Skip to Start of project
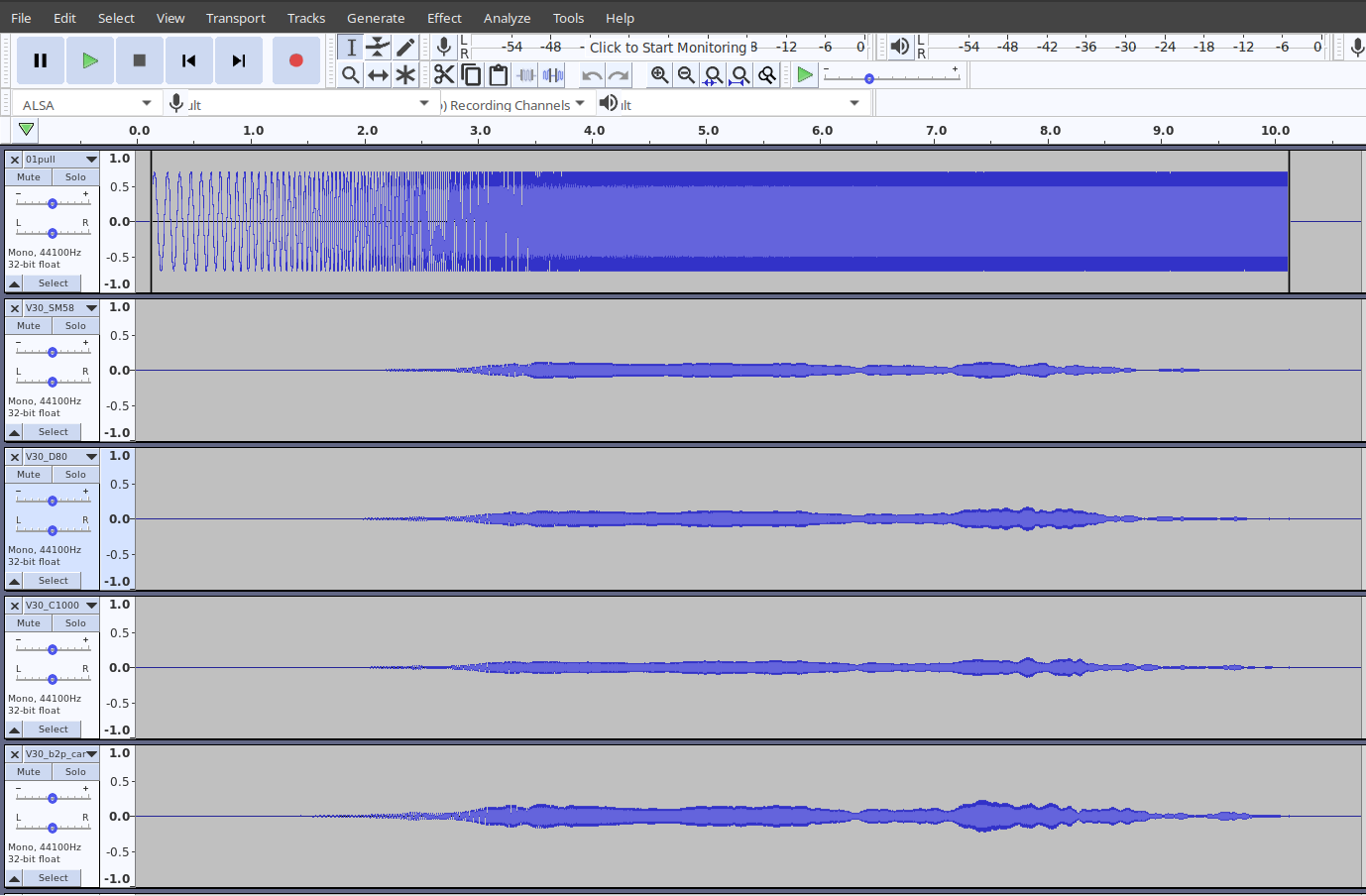 [189, 60]
